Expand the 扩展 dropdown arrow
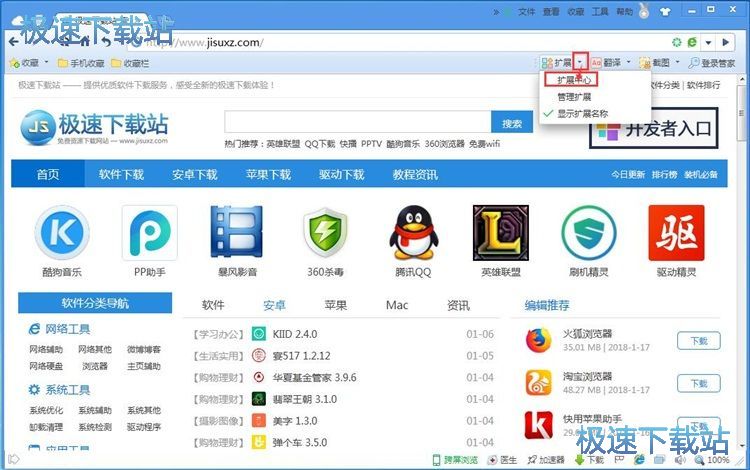The image size is (750, 470). point(580,62)
